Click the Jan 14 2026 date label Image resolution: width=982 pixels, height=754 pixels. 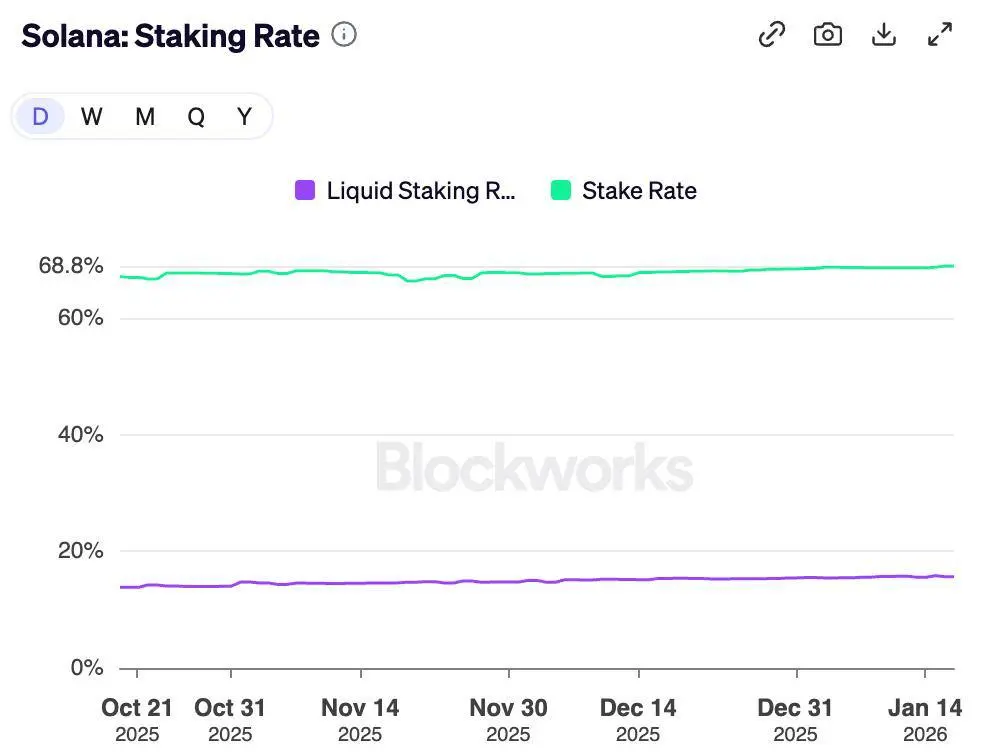pyautogui.click(x=925, y=718)
